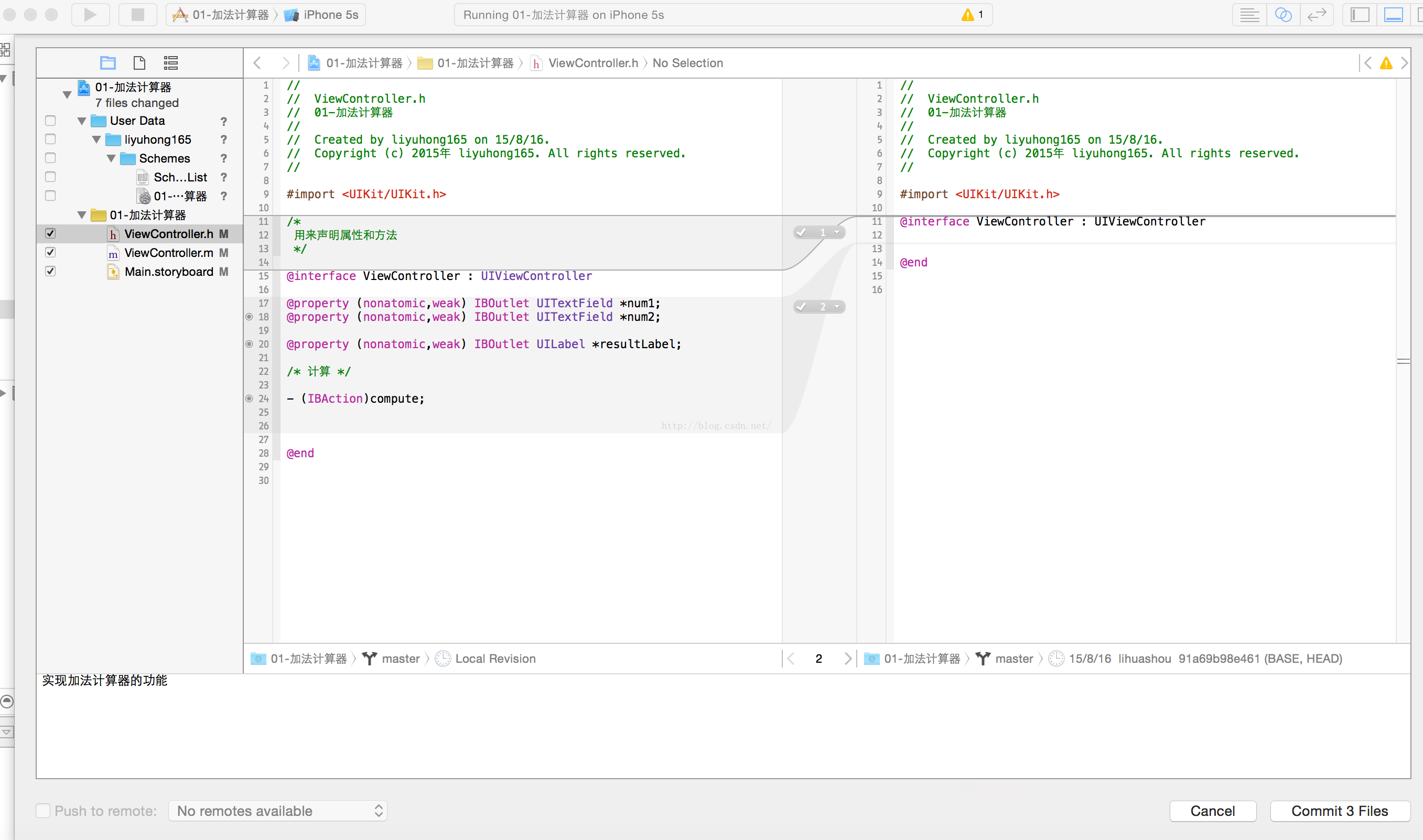The image size is (1423, 840).
Task: Enable Push to remote checkbox
Action: click(43, 811)
